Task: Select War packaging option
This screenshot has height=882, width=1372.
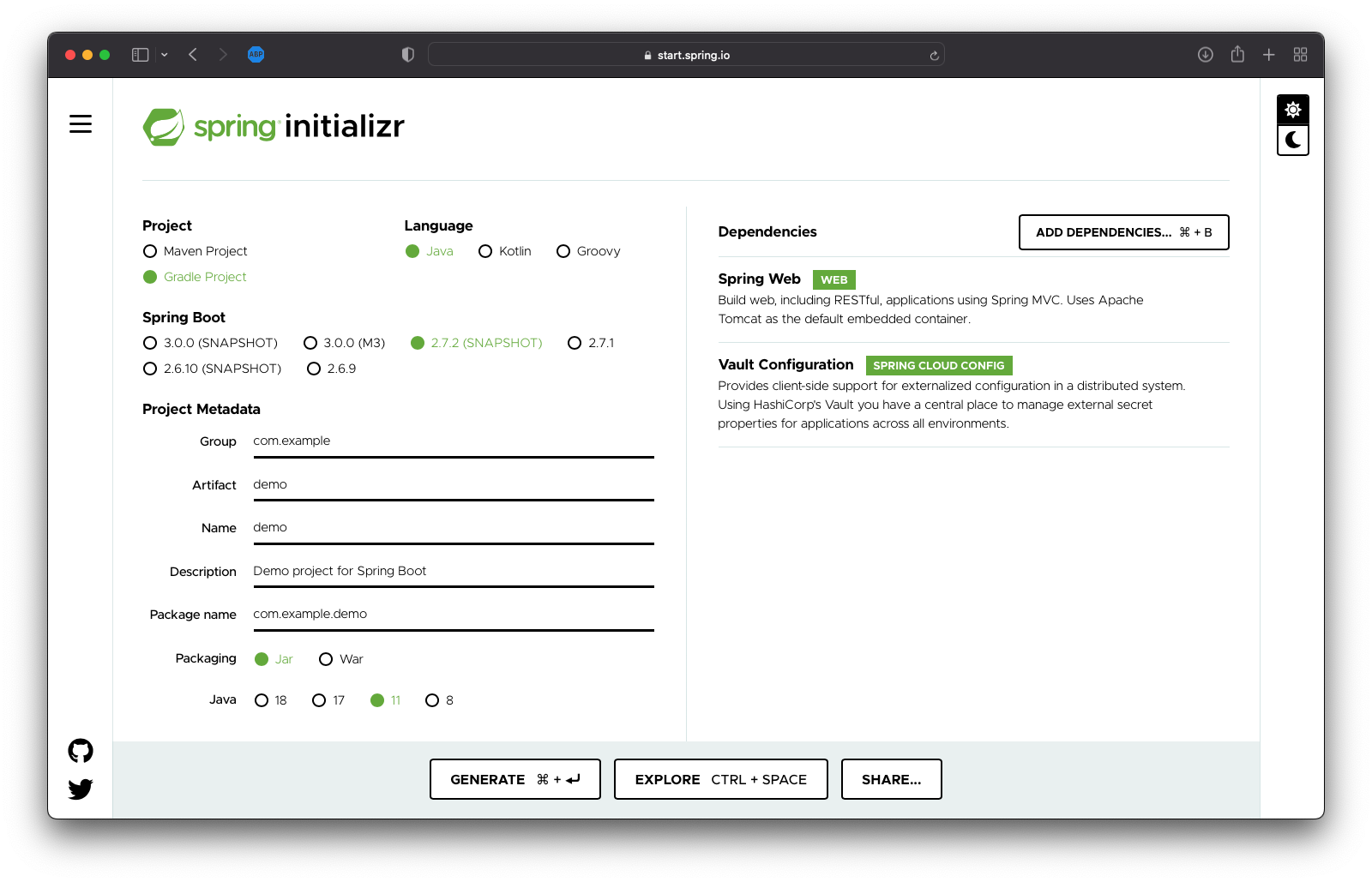Action: point(341,659)
